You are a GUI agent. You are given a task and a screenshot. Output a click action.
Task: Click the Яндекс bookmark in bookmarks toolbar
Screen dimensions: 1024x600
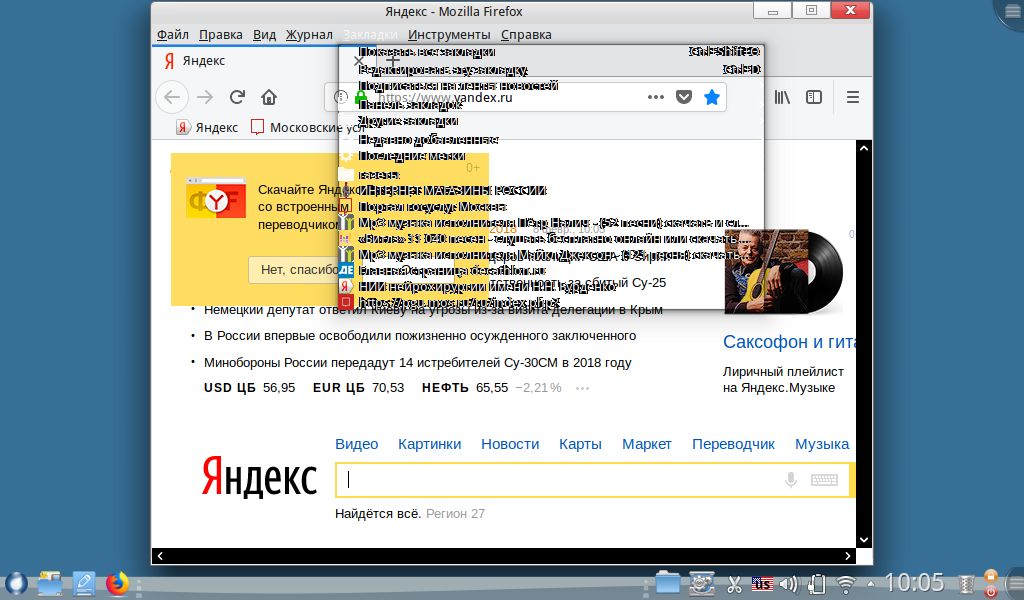(x=208, y=127)
